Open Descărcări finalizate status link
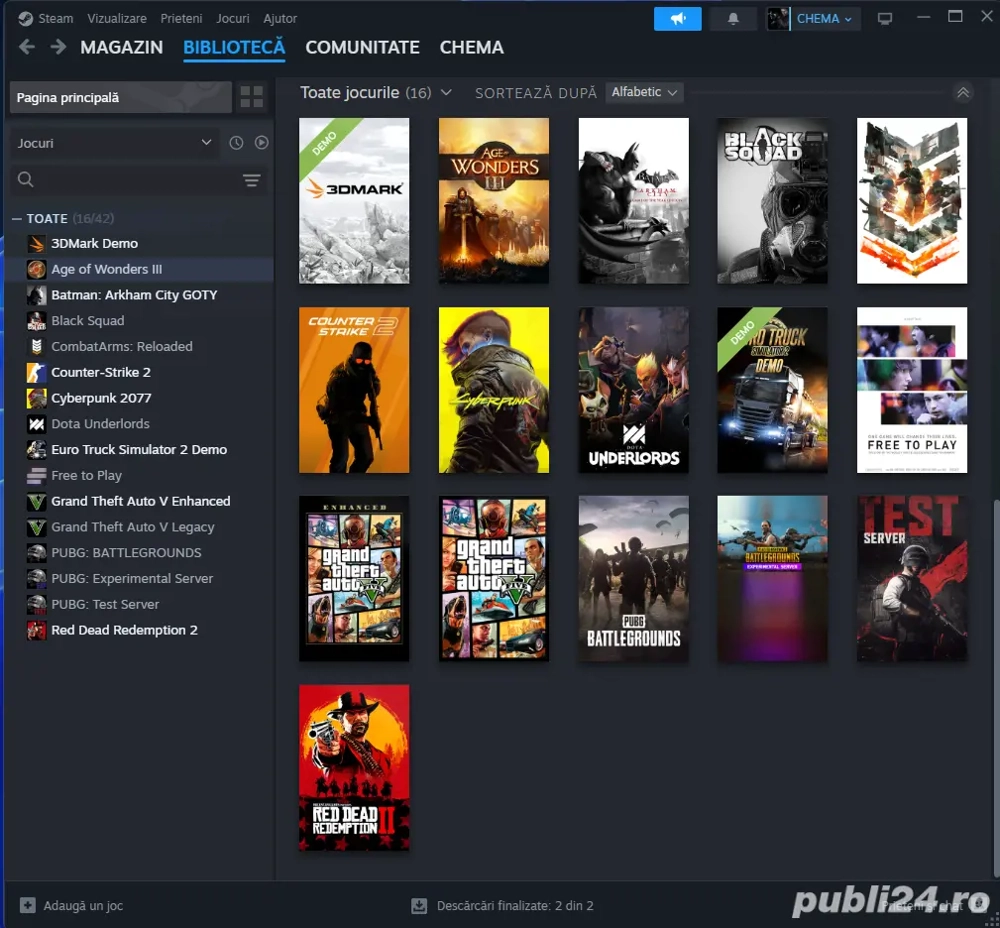This screenshot has height=928, width=1000. click(x=513, y=905)
